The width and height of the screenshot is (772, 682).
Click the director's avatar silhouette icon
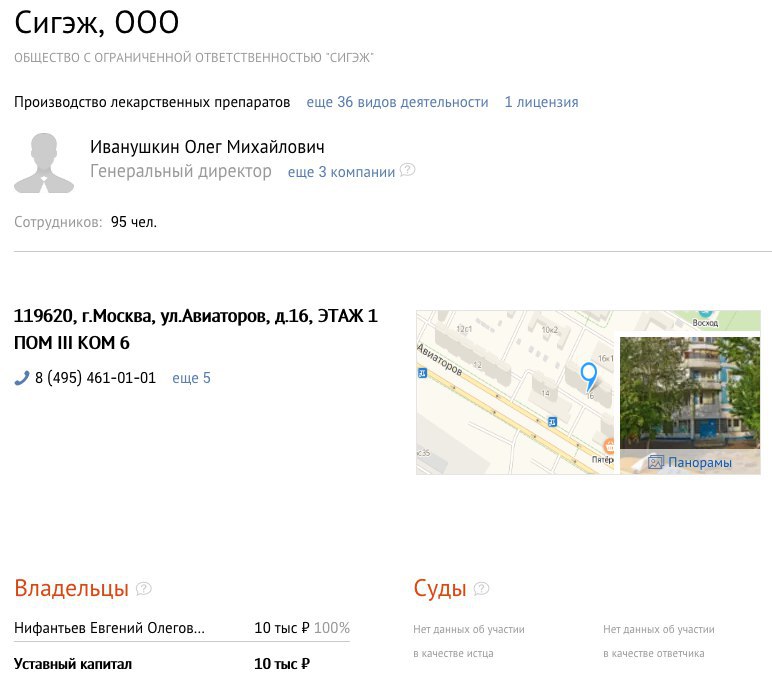click(x=44, y=163)
